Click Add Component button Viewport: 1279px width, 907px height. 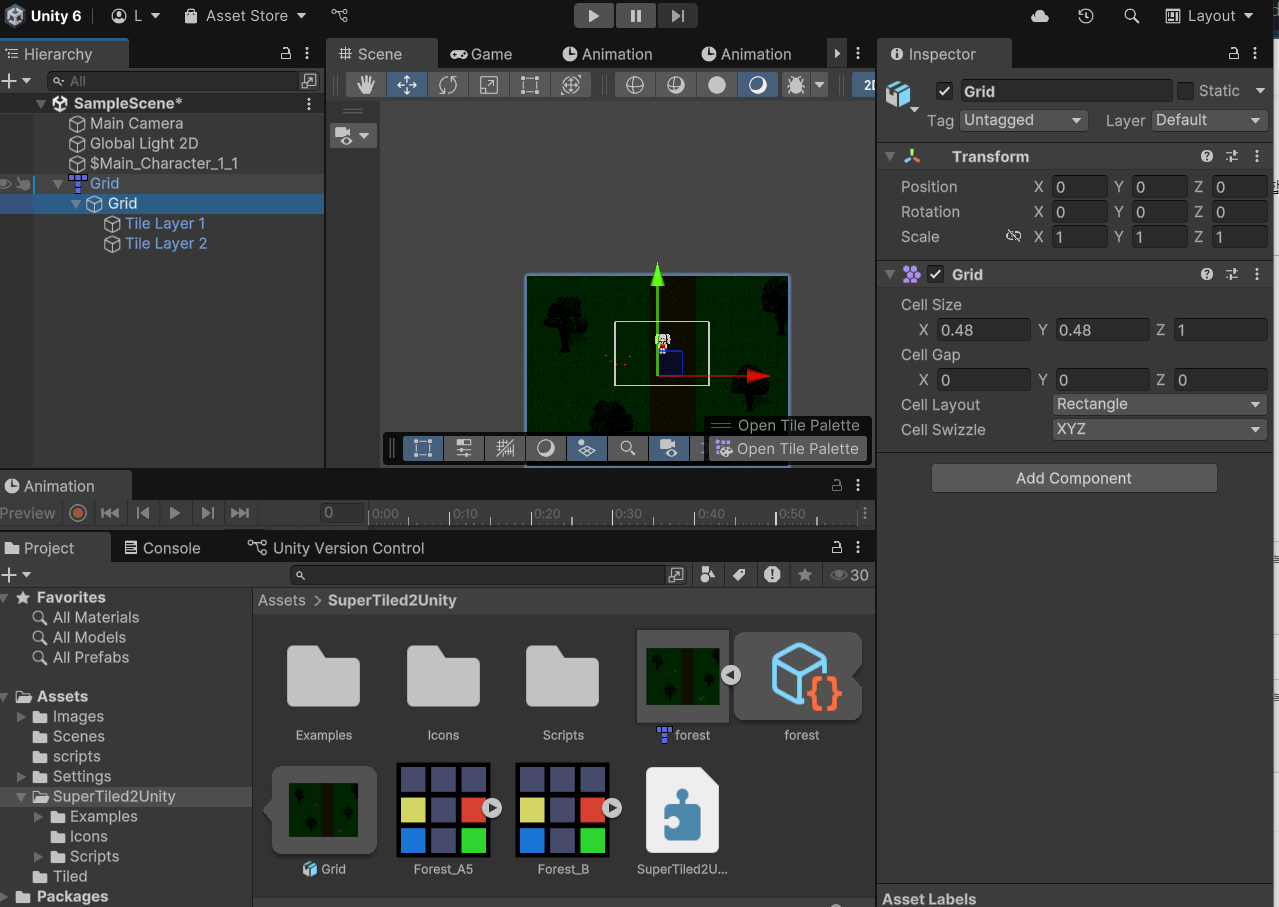pos(1074,478)
